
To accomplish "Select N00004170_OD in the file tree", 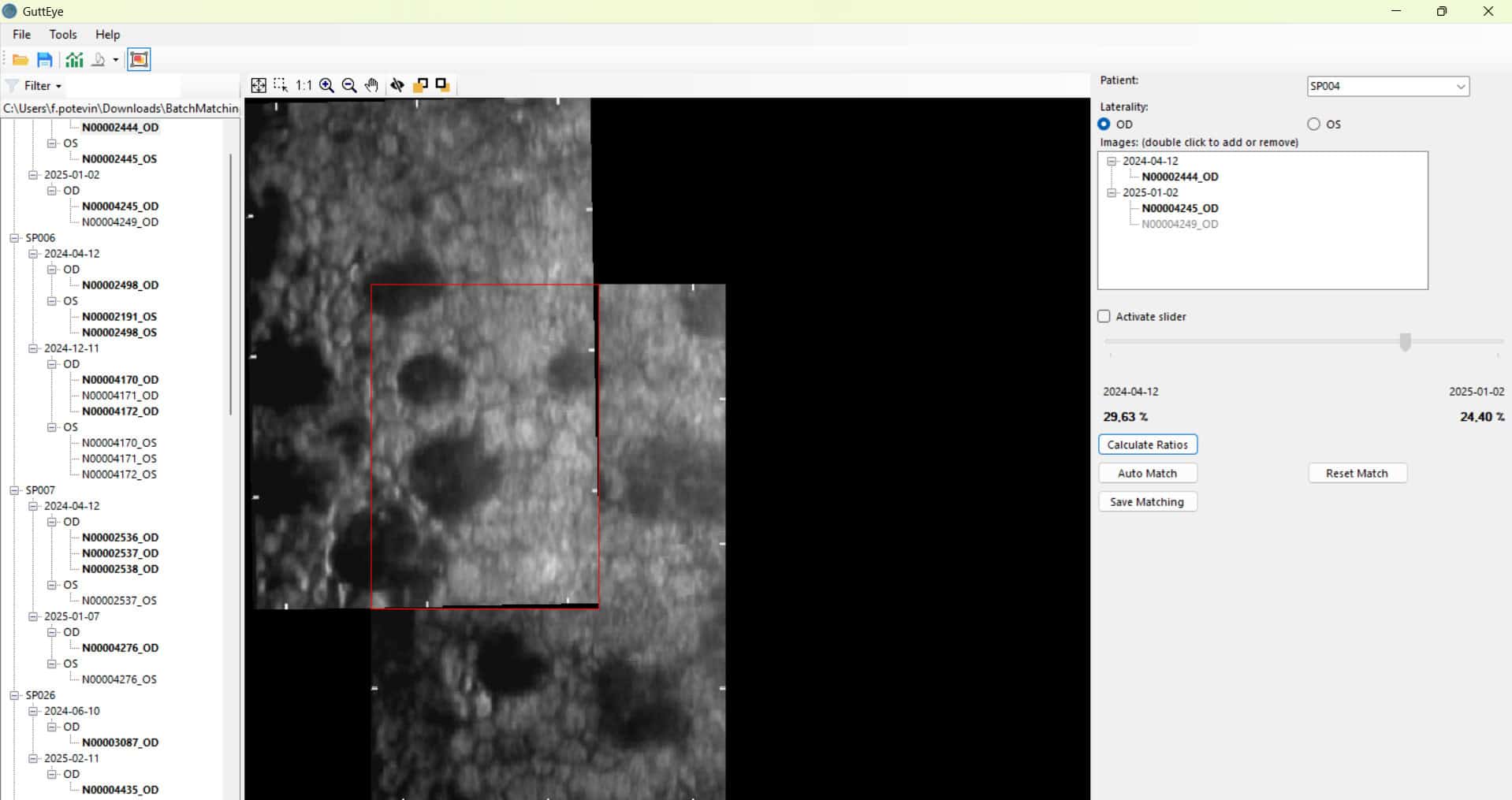I will (121, 379).
